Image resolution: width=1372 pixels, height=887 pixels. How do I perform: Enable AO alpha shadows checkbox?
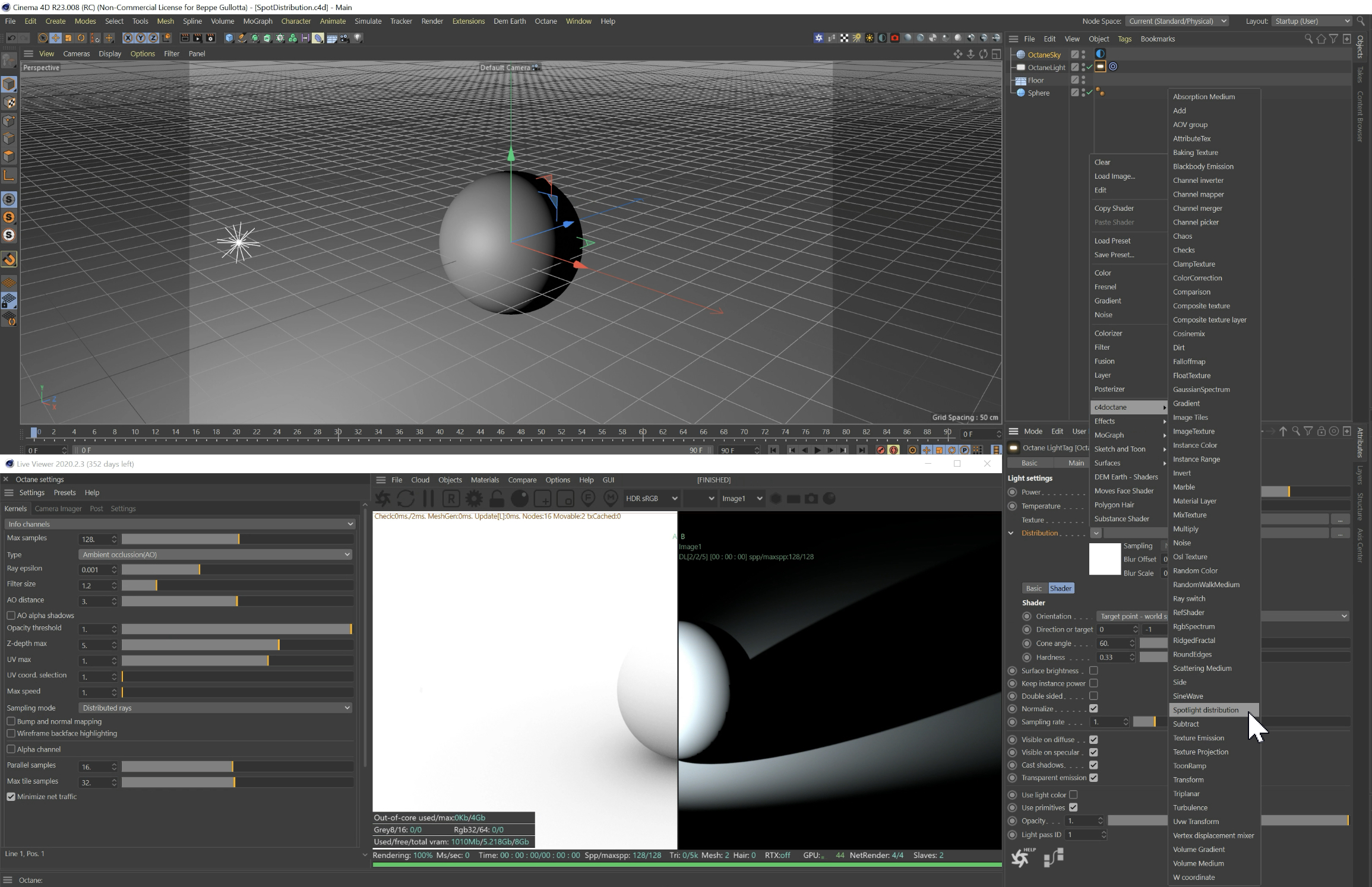coord(11,616)
